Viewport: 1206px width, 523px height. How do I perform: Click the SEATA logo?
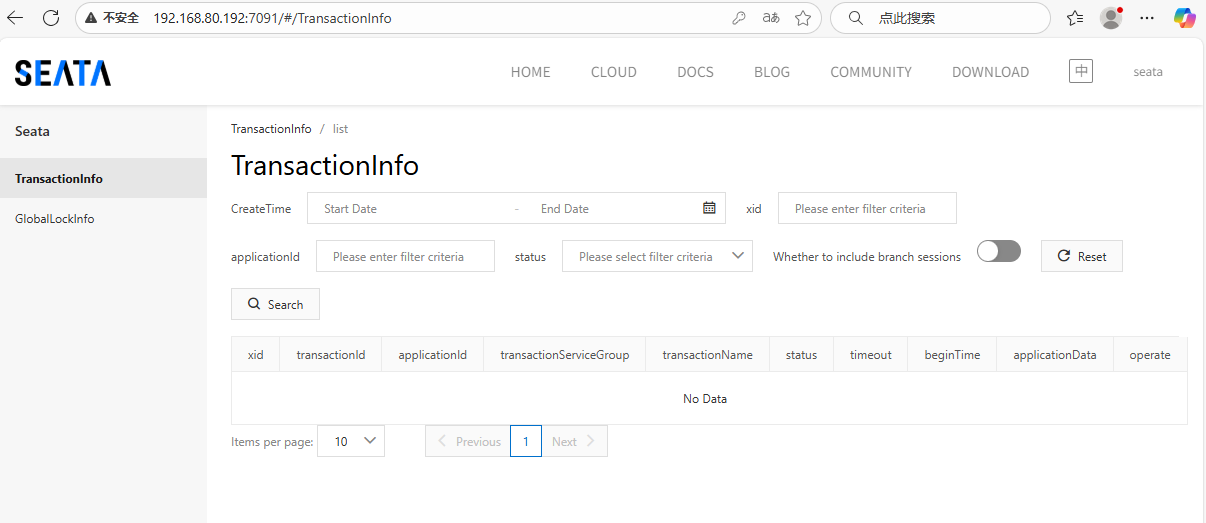63,72
